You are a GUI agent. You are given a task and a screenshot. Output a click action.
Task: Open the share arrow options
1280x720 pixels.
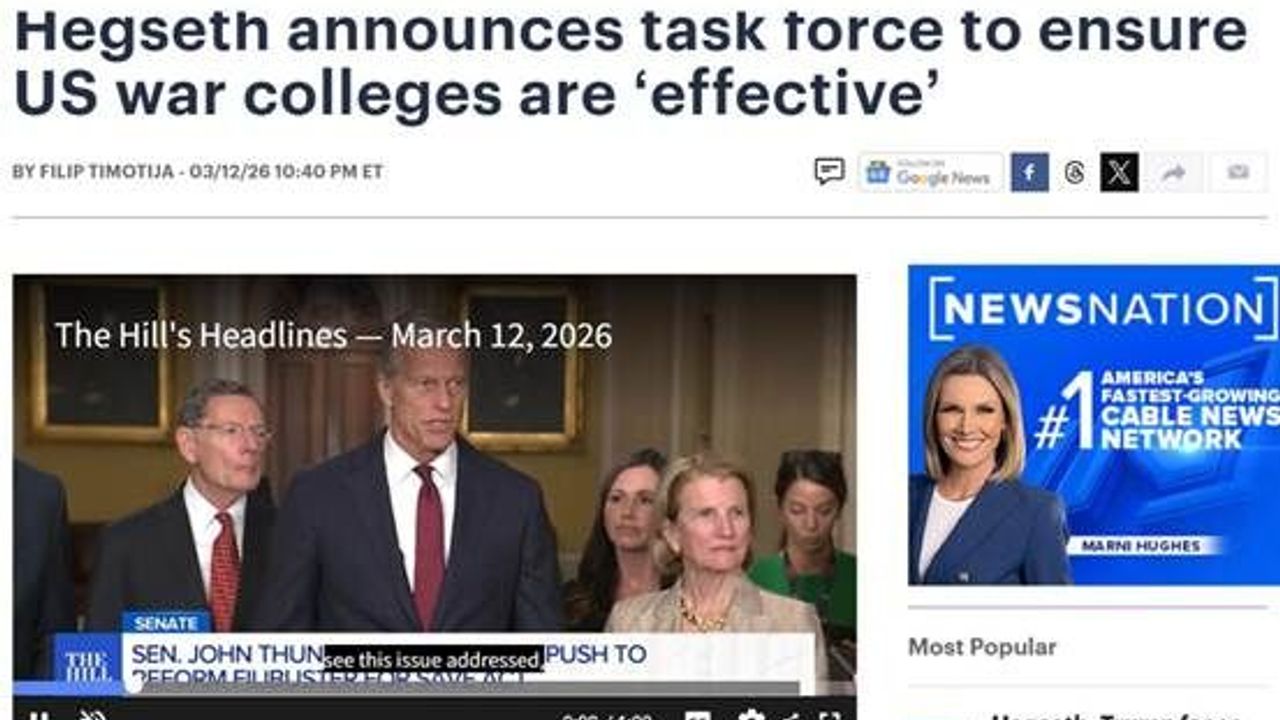click(x=1174, y=172)
